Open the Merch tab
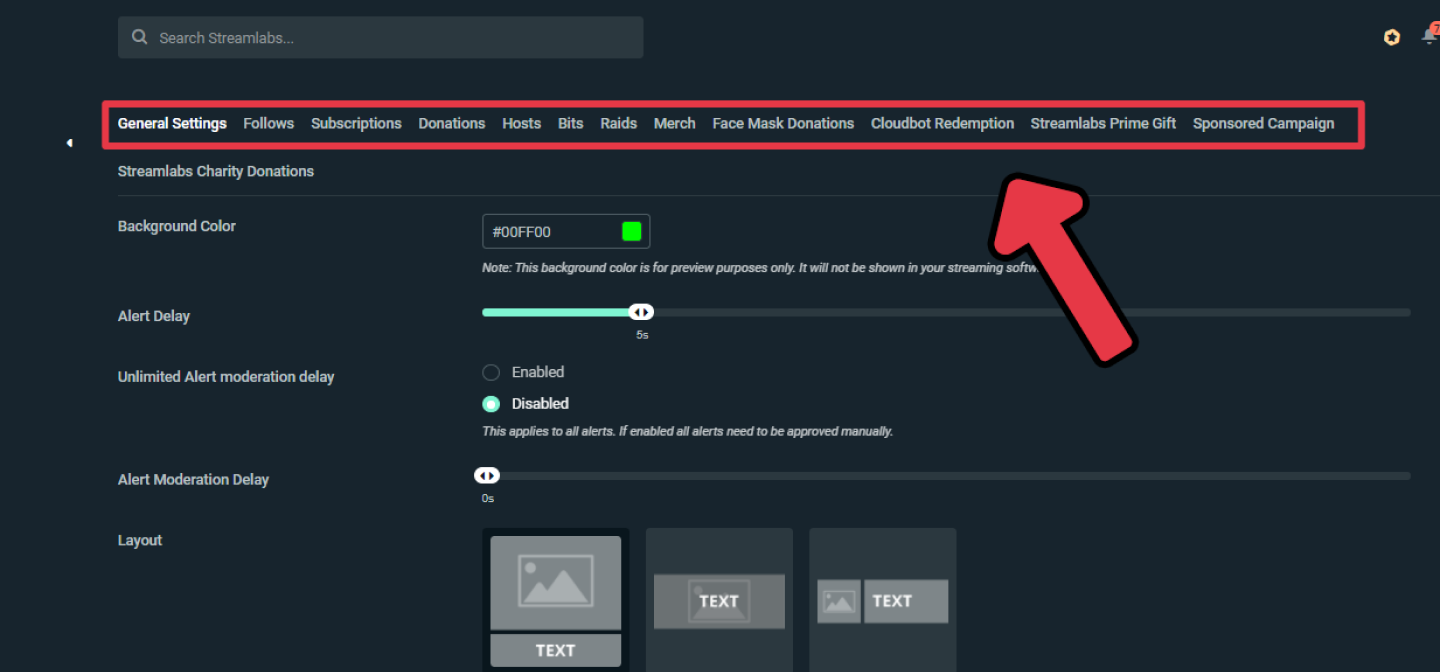 pyautogui.click(x=674, y=123)
